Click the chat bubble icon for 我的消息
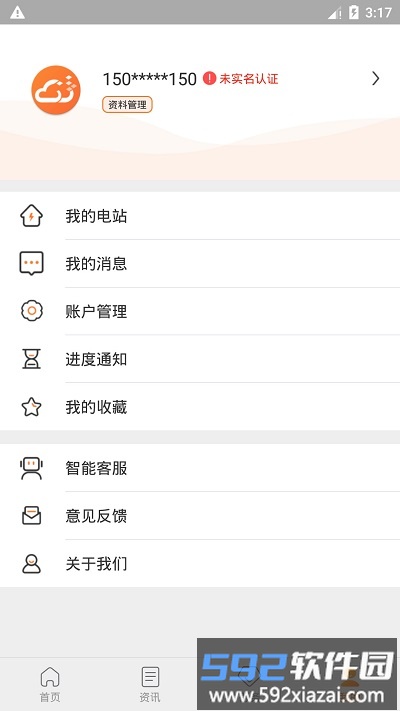The height and width of the screenshot is (711, 400). pos(31,263)
